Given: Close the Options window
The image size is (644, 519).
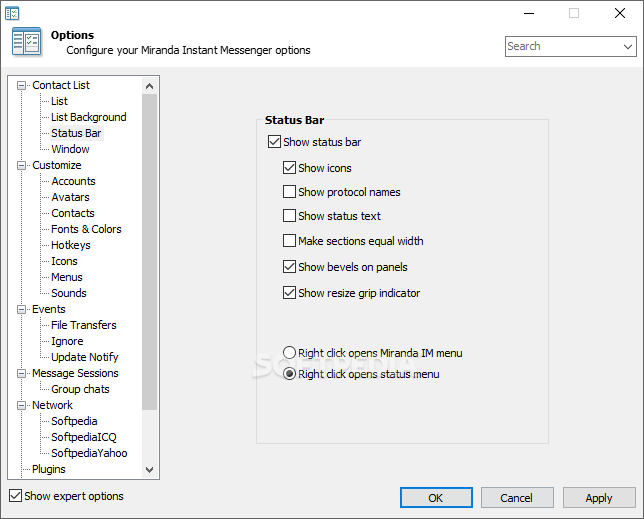Looking at the screenshot, I should tap(620, 14).
